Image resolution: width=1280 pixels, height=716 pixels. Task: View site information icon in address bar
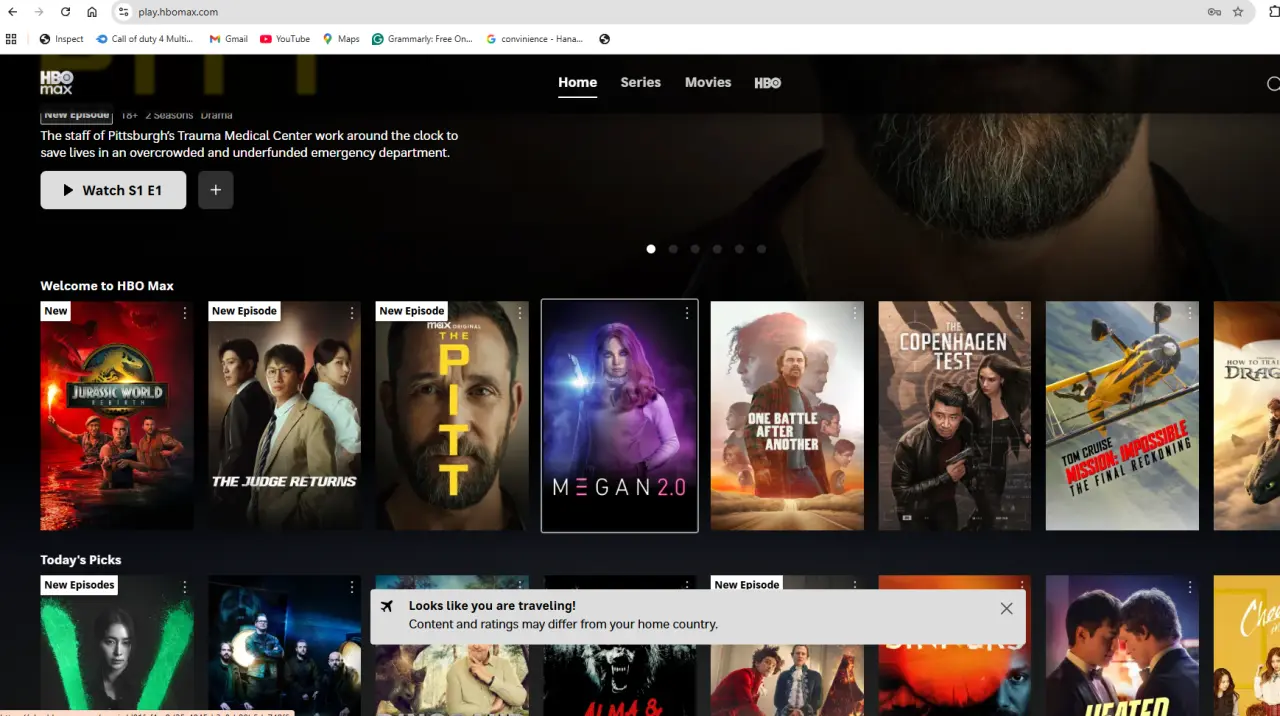[x=123, y=12]
